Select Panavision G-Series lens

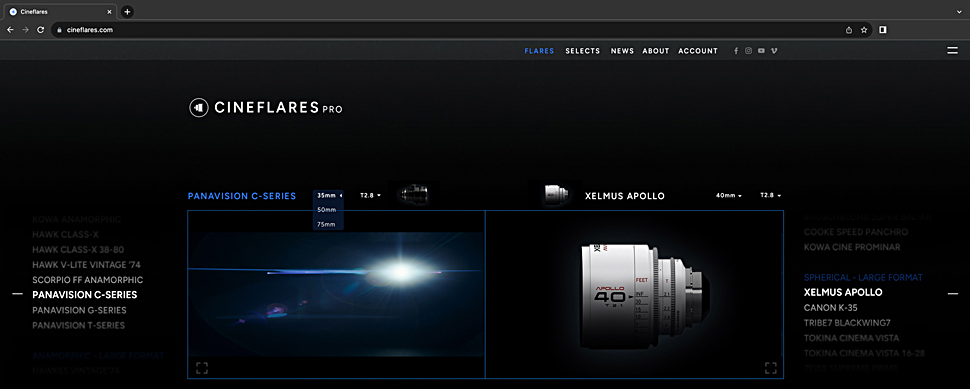[79, 310]
